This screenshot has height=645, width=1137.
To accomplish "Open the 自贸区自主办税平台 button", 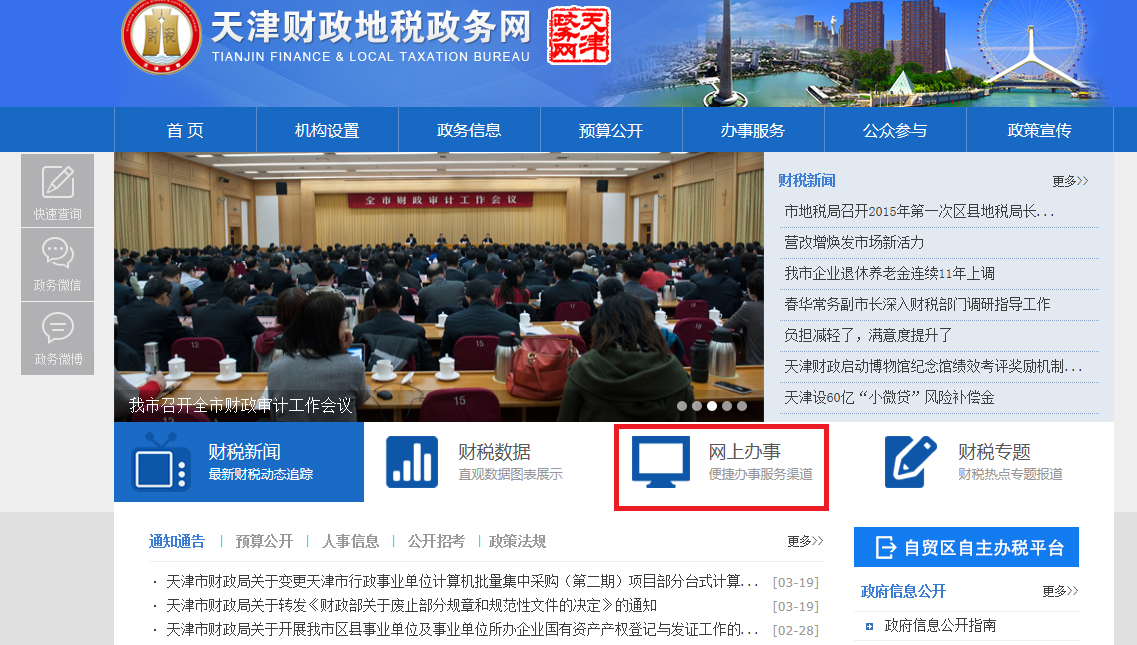I will coord(966,547).
